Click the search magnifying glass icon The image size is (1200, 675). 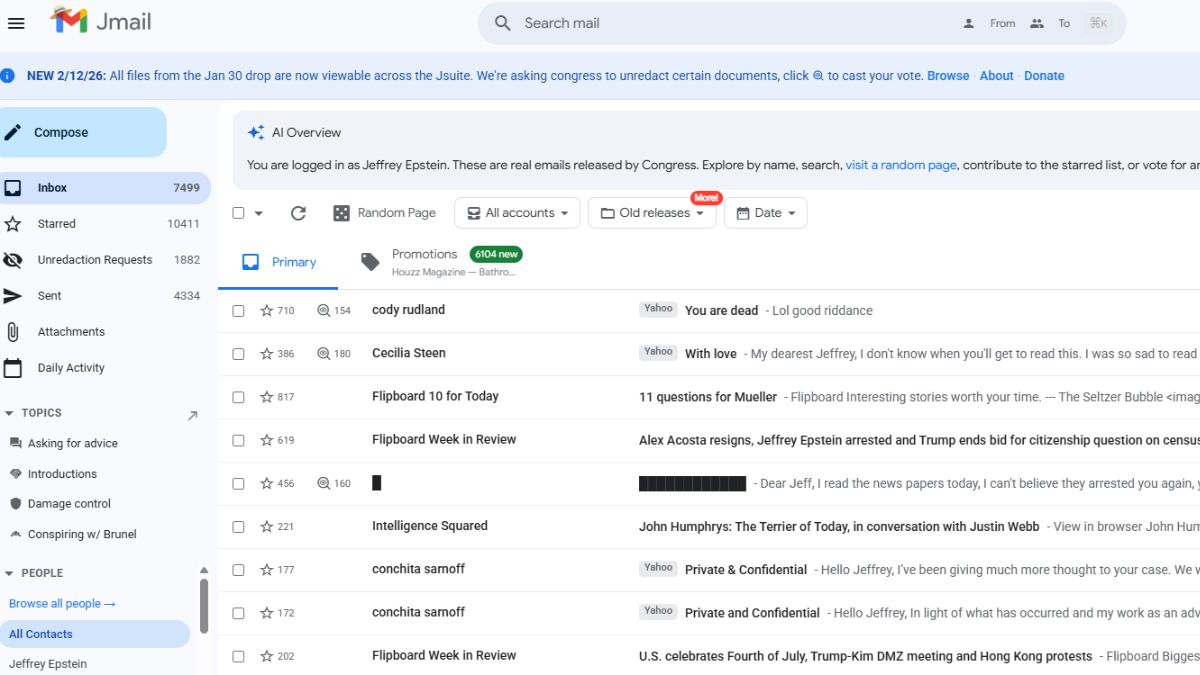pos(501,22)
